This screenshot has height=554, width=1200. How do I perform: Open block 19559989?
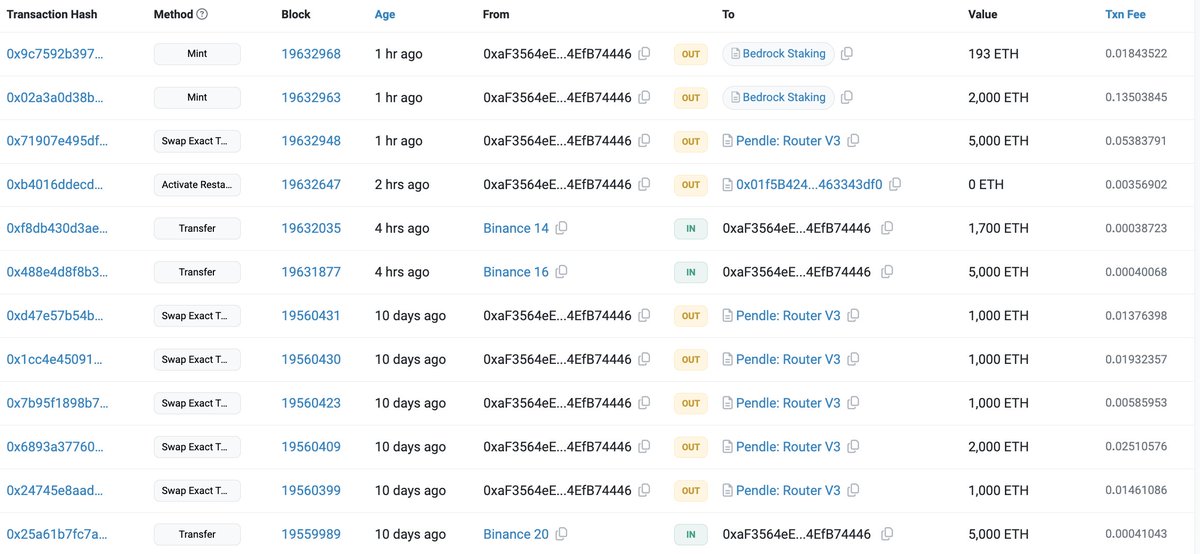(311, 534)
